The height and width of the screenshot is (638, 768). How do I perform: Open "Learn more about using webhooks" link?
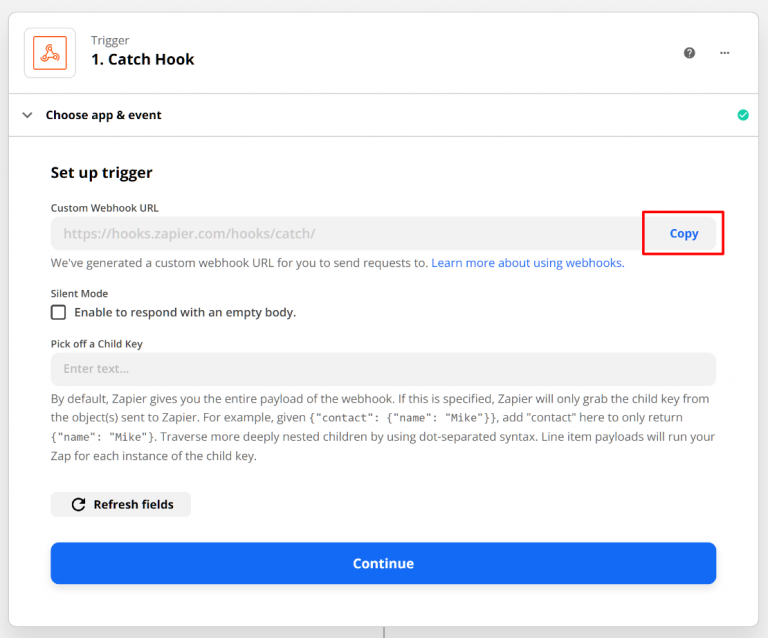point(527,263)
